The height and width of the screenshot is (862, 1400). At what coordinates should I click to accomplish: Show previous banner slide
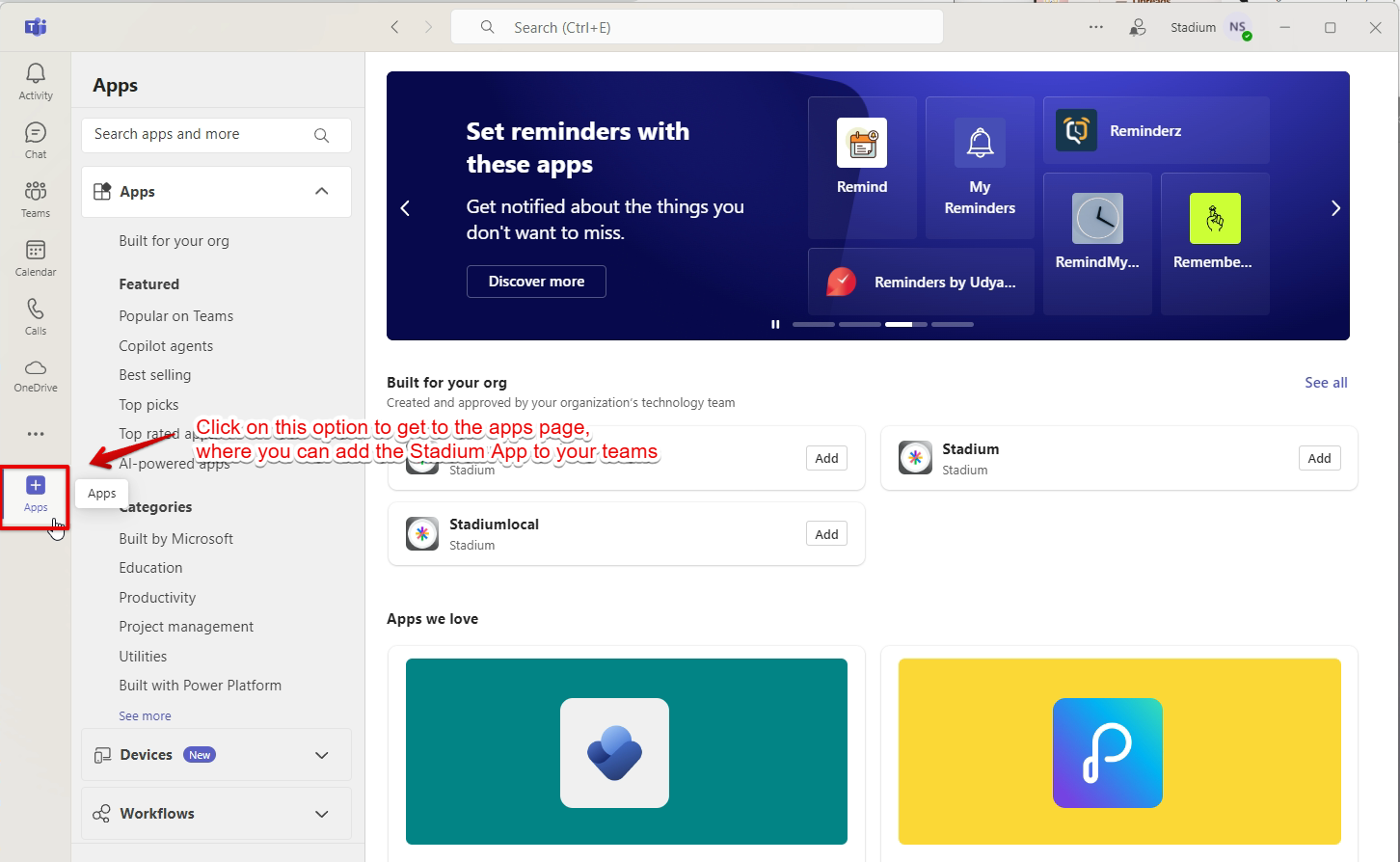point(405,208)
